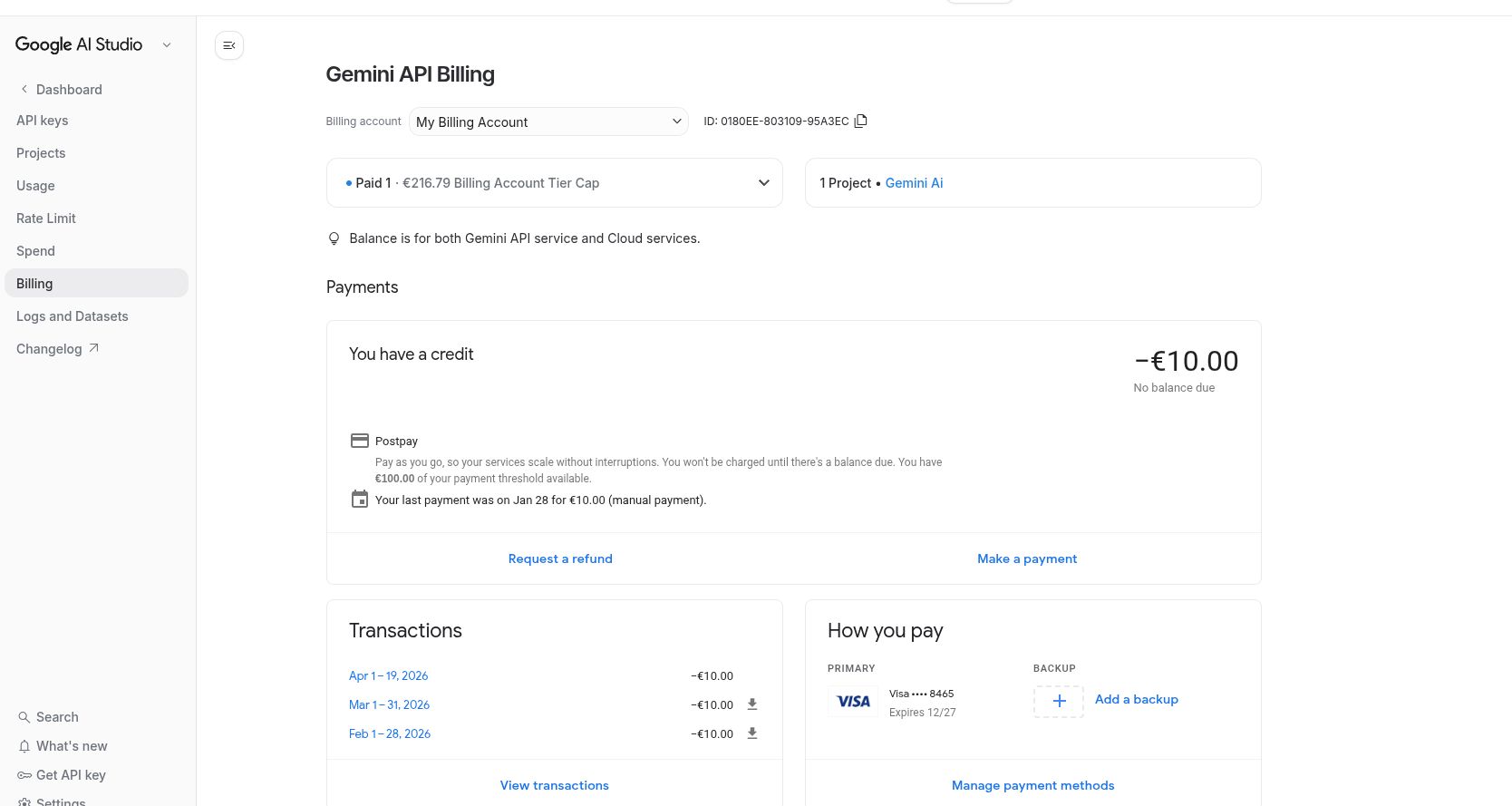Open the Rate Limit page

[46, 218]
